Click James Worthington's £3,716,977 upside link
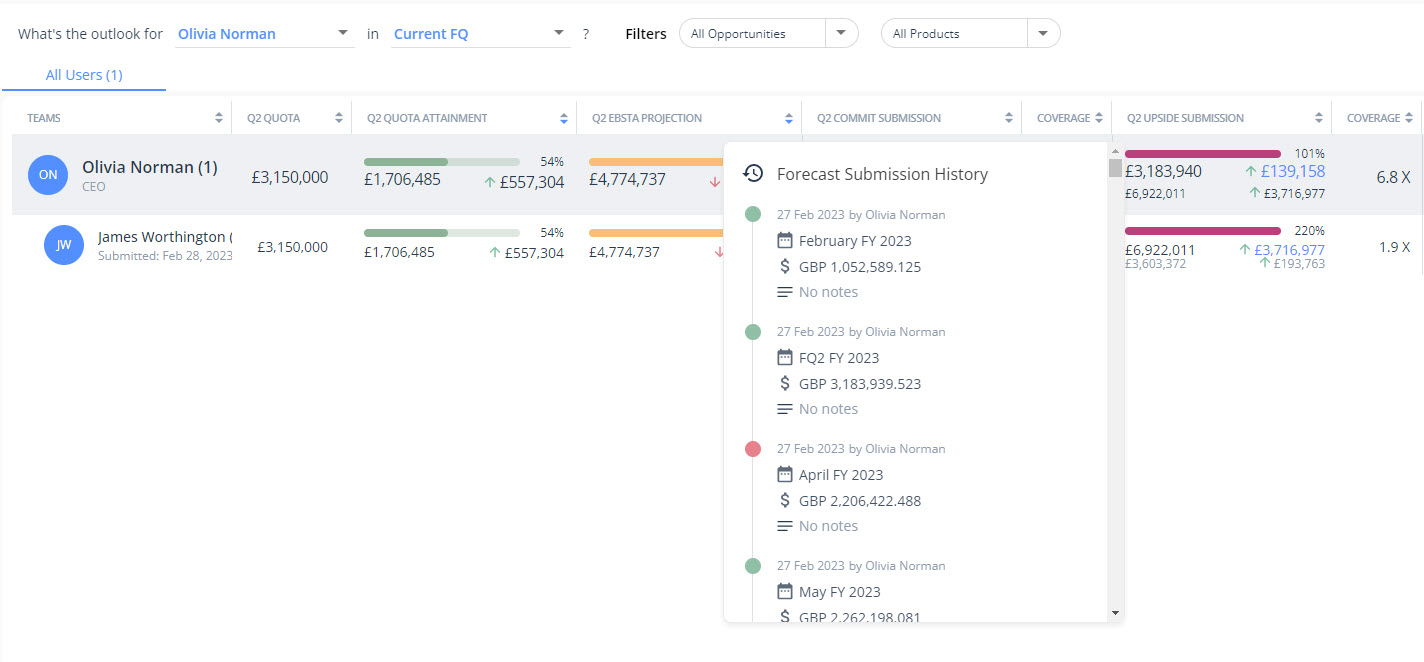This screenshot has height=662, width=1424. coord(1289,249)
